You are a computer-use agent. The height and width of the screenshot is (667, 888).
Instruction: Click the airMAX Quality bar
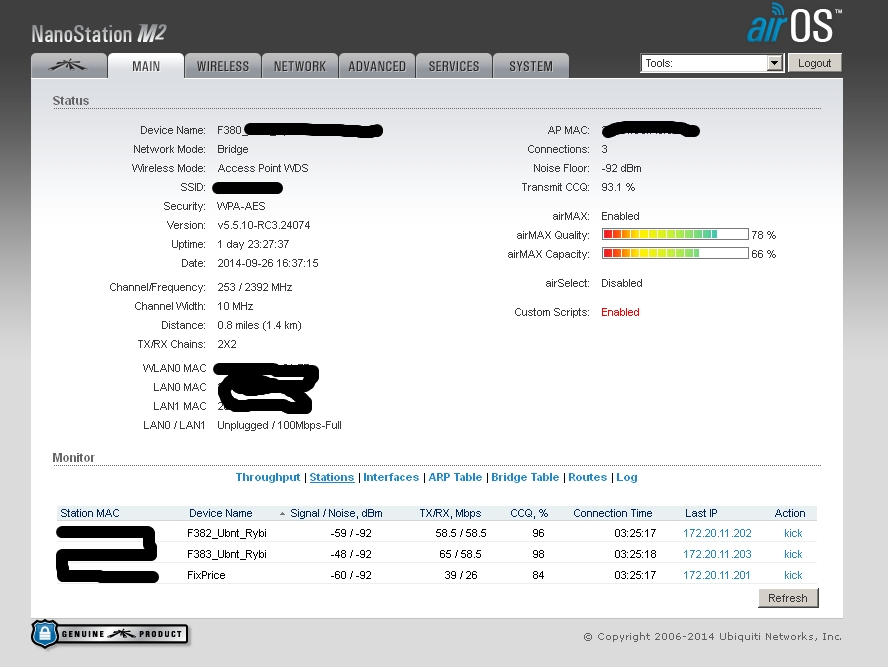coord(675,234)
